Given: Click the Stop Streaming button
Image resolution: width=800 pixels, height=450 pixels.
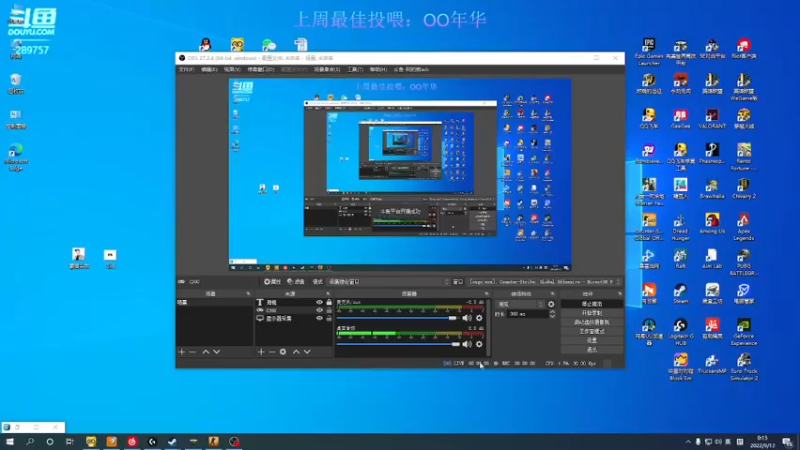Looking at the screenshot, I should pos(591,304).
